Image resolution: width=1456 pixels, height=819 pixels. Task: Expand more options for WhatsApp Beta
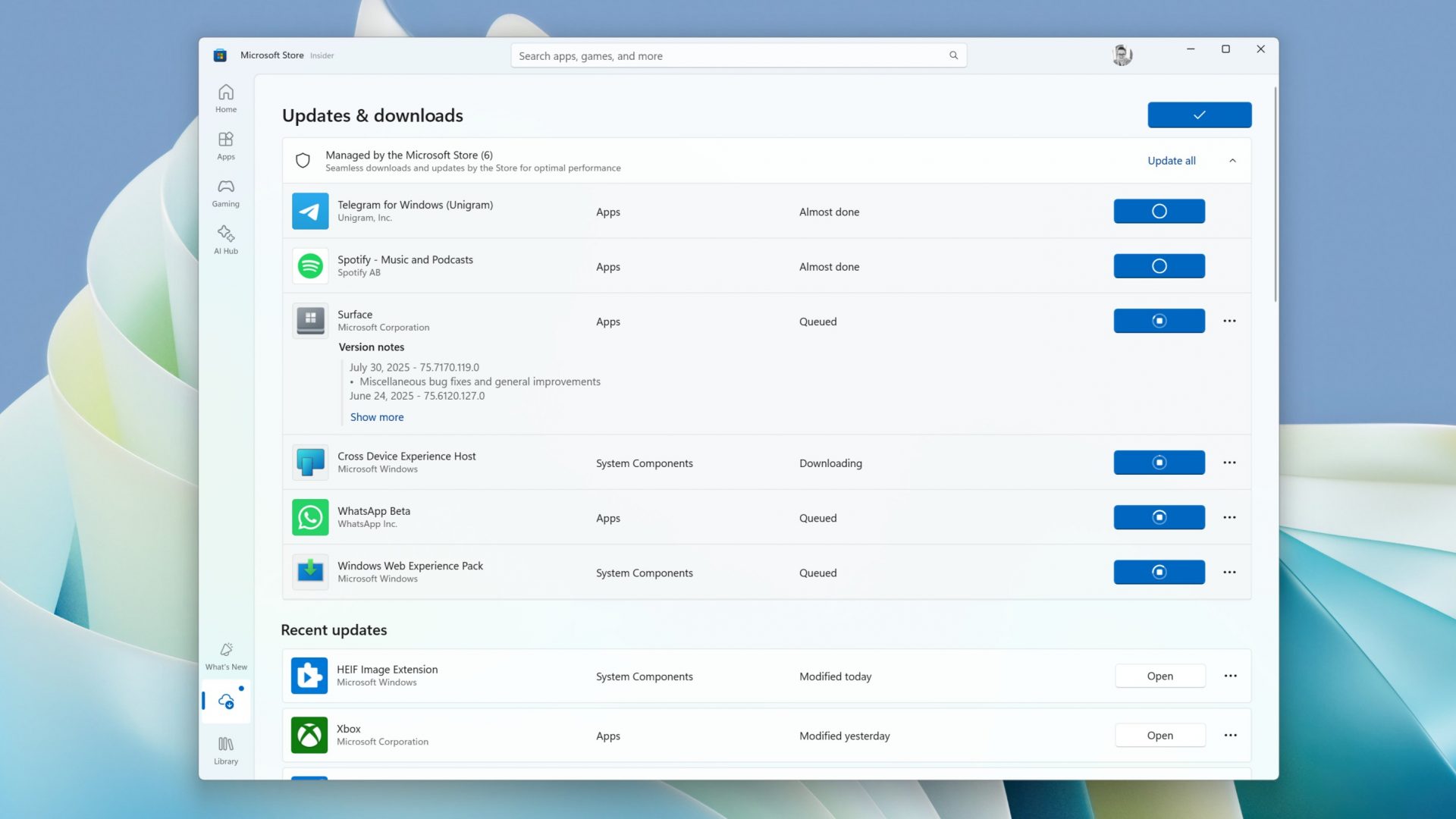[x=1229, y=516]
